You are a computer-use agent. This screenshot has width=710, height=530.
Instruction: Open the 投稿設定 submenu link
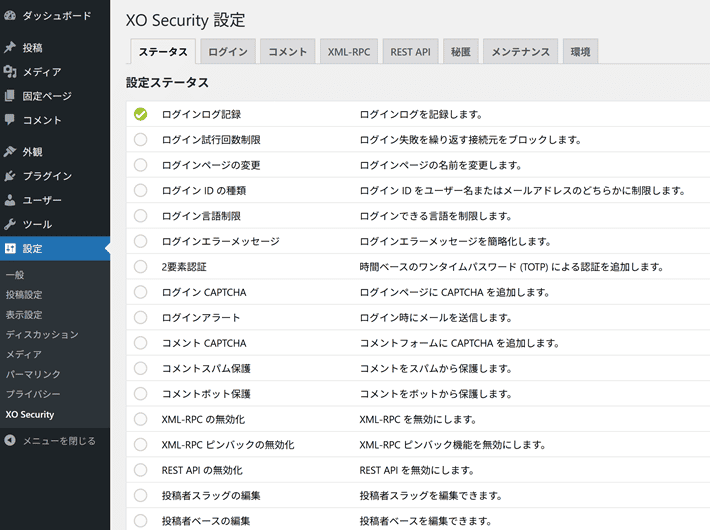(x=24, y=294)
